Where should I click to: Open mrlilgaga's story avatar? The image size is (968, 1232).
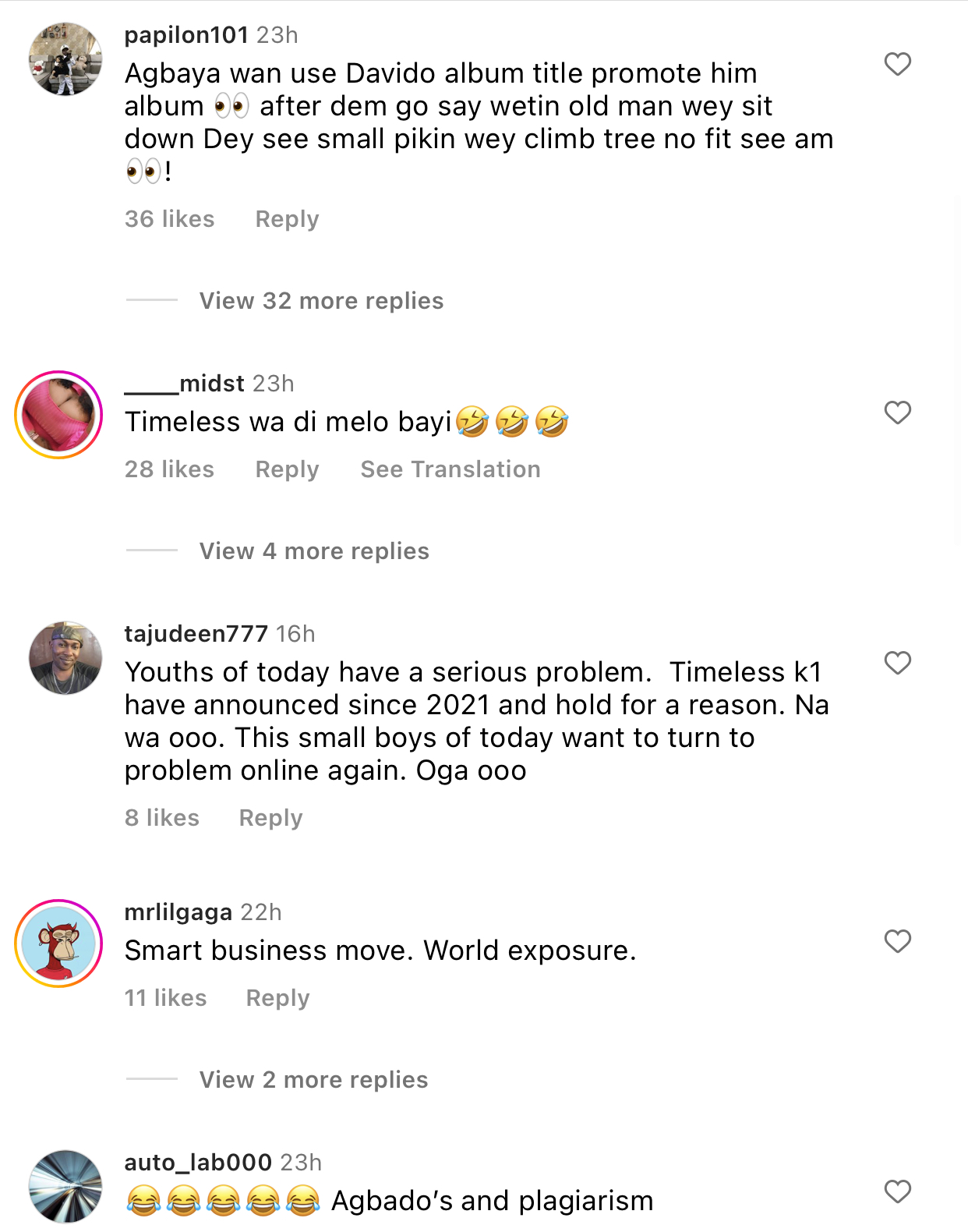click(x=59, y=943)
